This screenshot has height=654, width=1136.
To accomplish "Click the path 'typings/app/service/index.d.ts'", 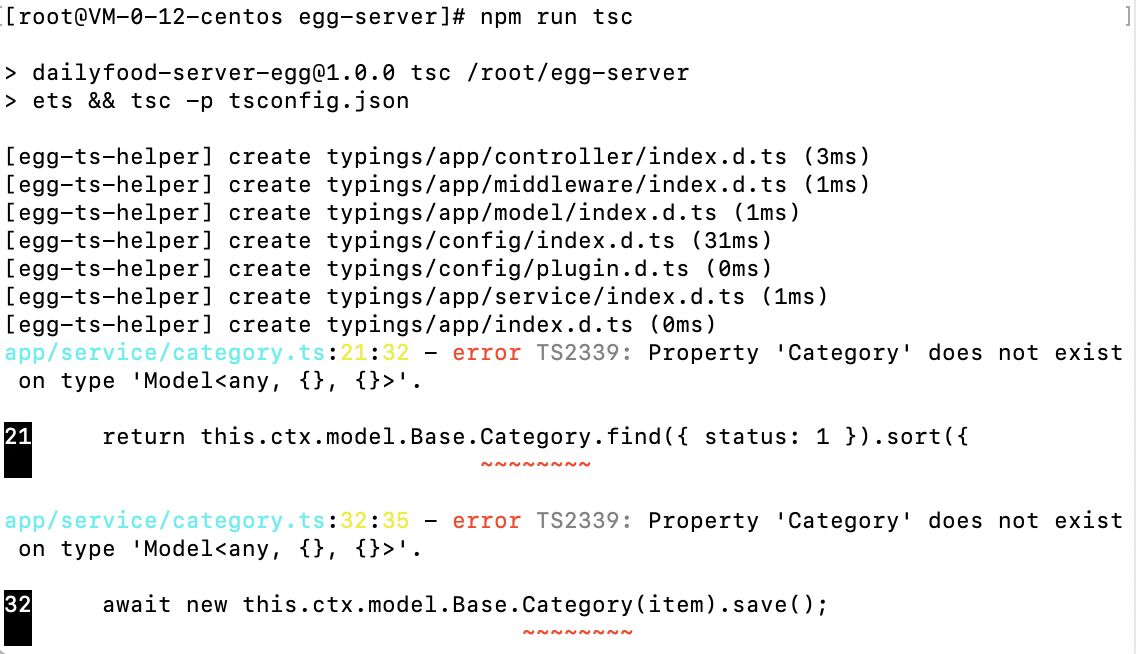I will [535, 297].
